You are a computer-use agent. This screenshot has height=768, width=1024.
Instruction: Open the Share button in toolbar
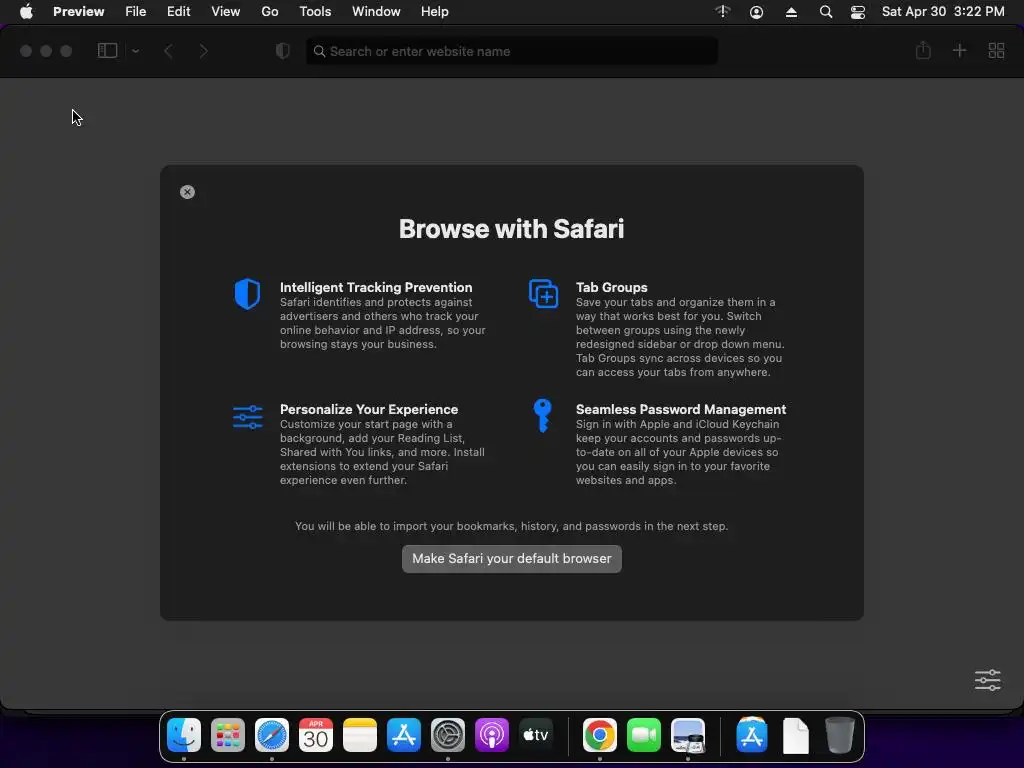click(x=923, y=50)
